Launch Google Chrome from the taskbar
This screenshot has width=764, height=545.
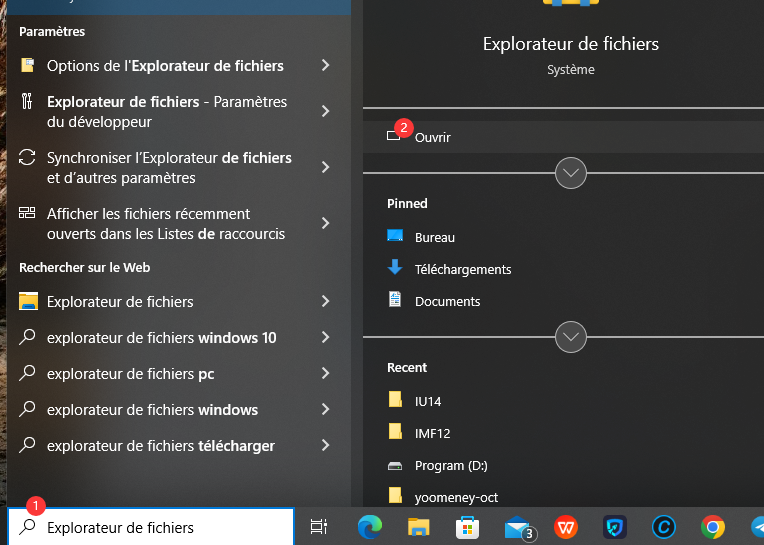[712, 527]
